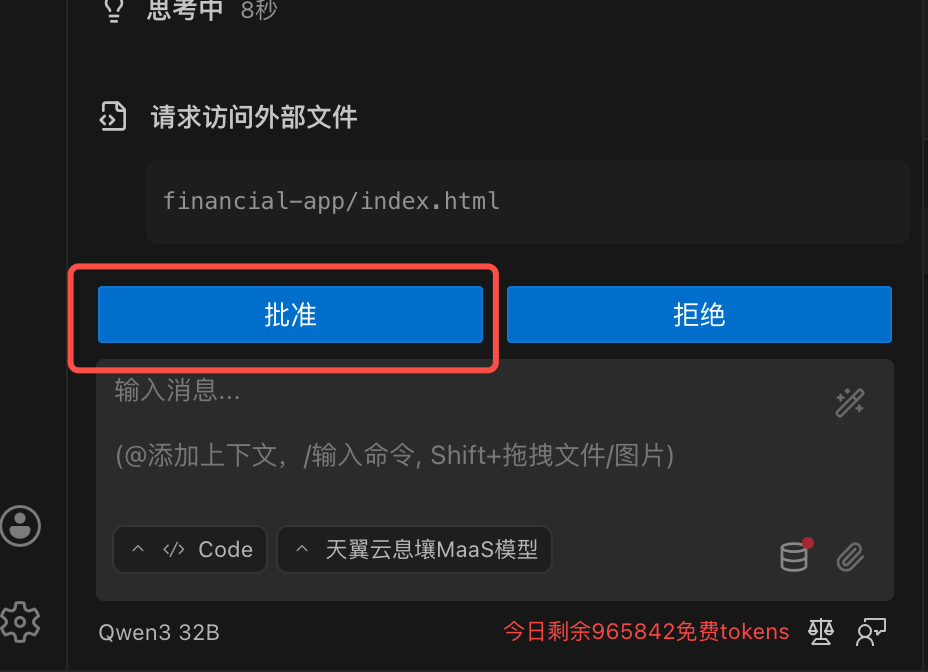Open the account profile icon in sidebar
The height and width of the screenshot is (672, 928).
pyautogui.click(x=21, y=526)
